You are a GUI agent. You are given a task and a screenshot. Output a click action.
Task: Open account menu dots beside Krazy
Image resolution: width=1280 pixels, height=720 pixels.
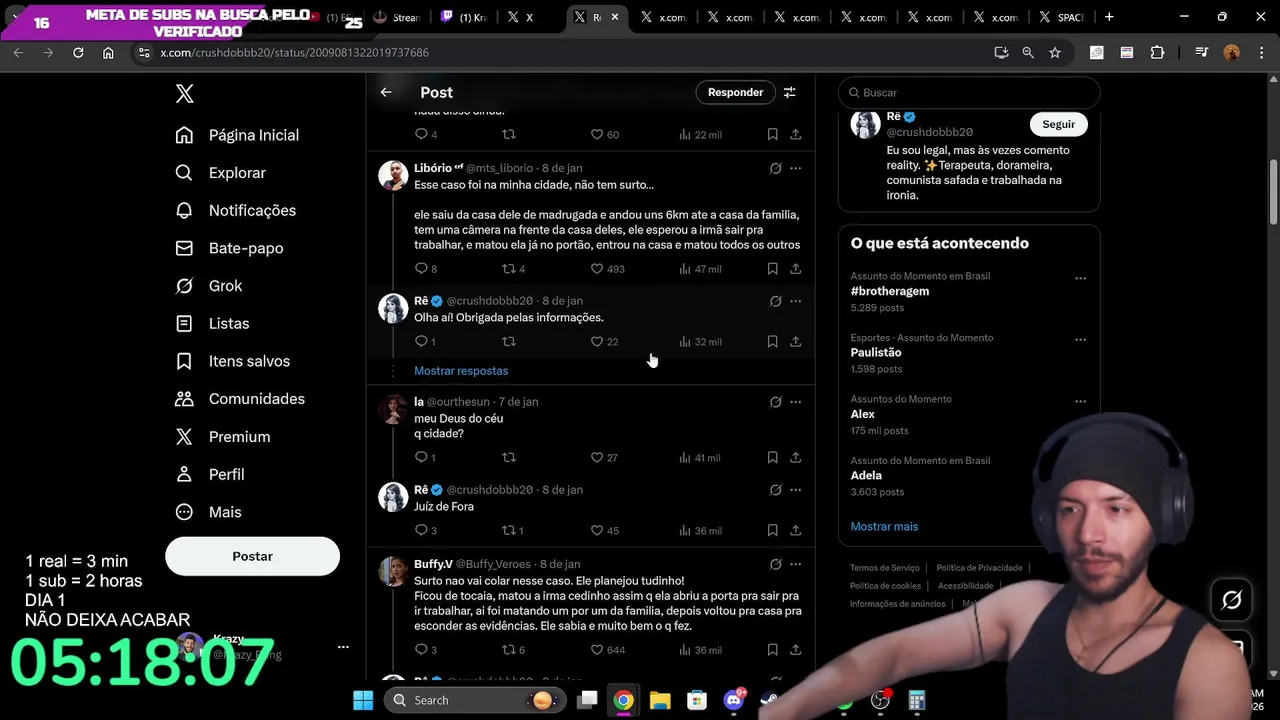tap(343, 647)
